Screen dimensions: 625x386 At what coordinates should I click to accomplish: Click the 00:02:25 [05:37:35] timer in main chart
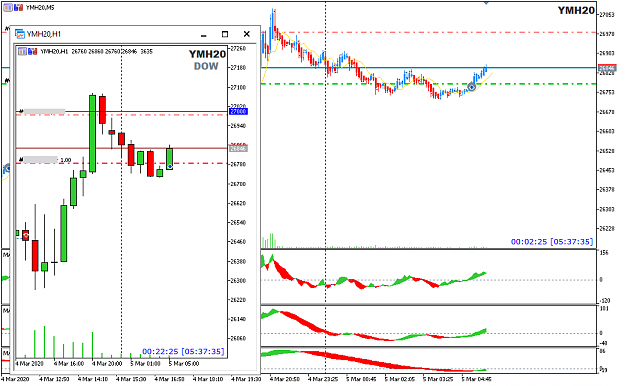(552, 242)
